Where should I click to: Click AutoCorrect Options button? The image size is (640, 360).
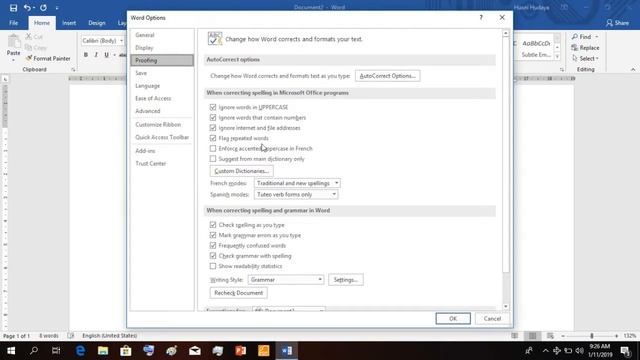(x=387, y=76)
